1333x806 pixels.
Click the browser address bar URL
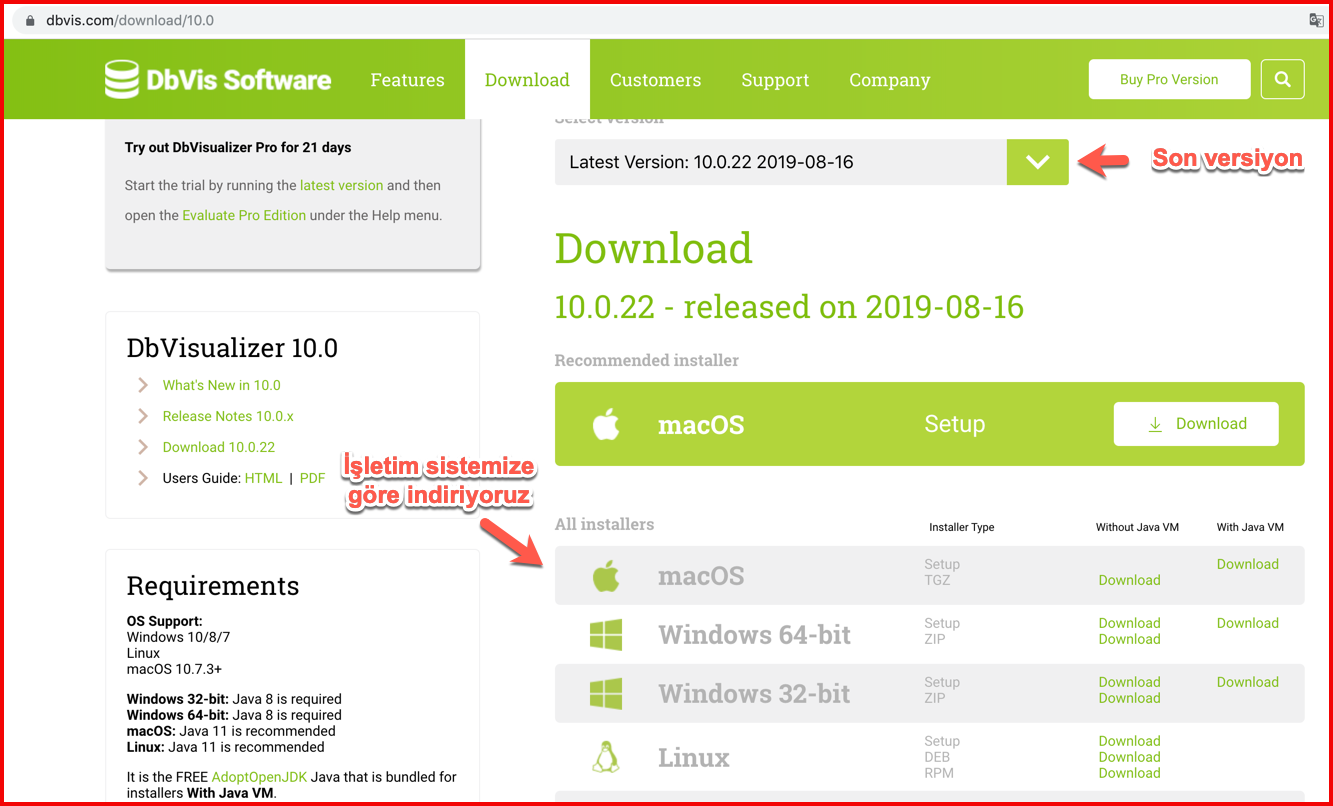tap(130, 20)
